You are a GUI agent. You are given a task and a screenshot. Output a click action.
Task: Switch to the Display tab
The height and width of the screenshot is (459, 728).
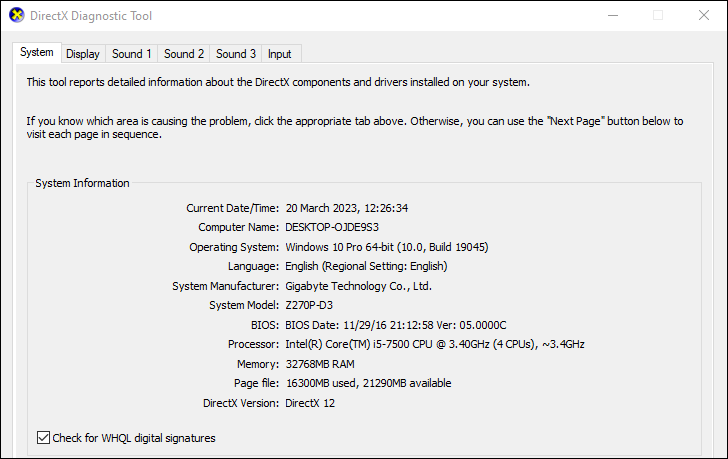pyautogui.click(x=83, y=54)
